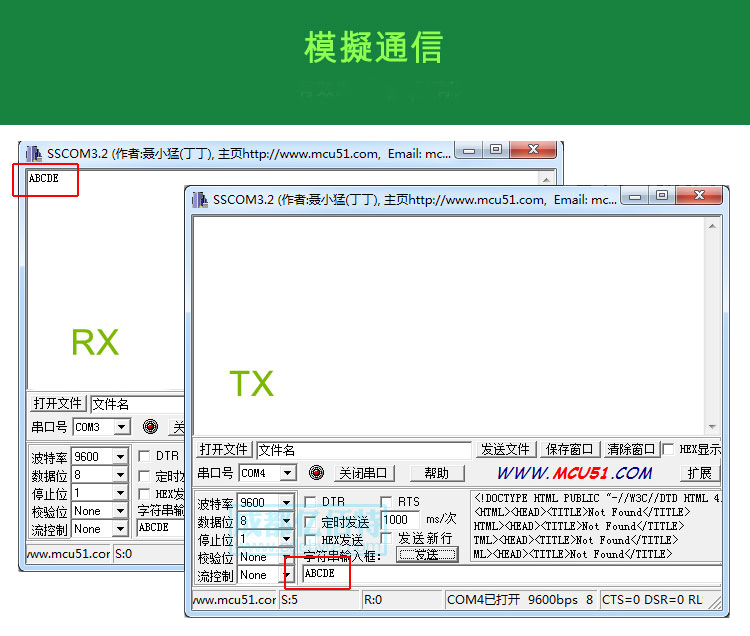Click the SSCOM app icon in the TX window title bar
The image size is (750, 636).
(x=199, y=200)
